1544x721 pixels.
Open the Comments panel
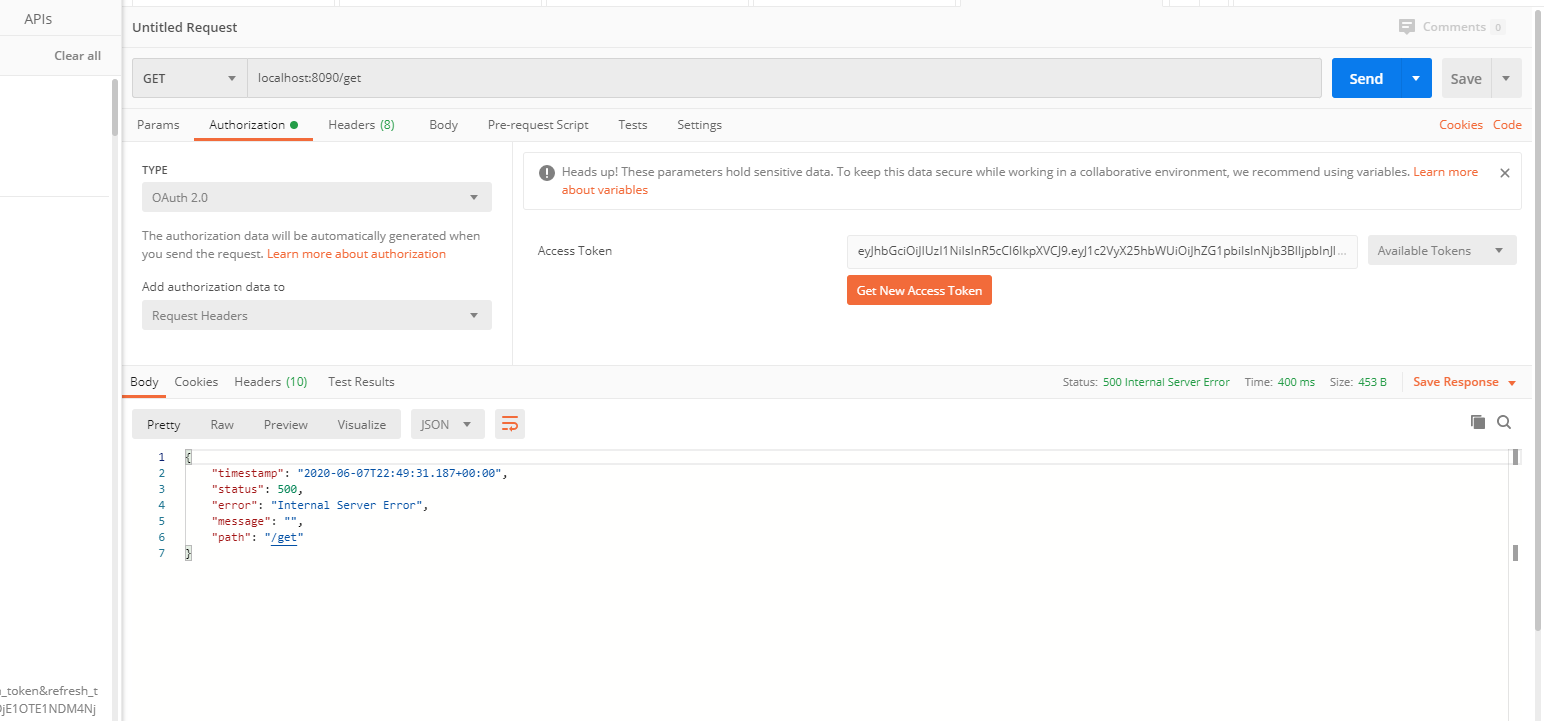pos(1452,26)
